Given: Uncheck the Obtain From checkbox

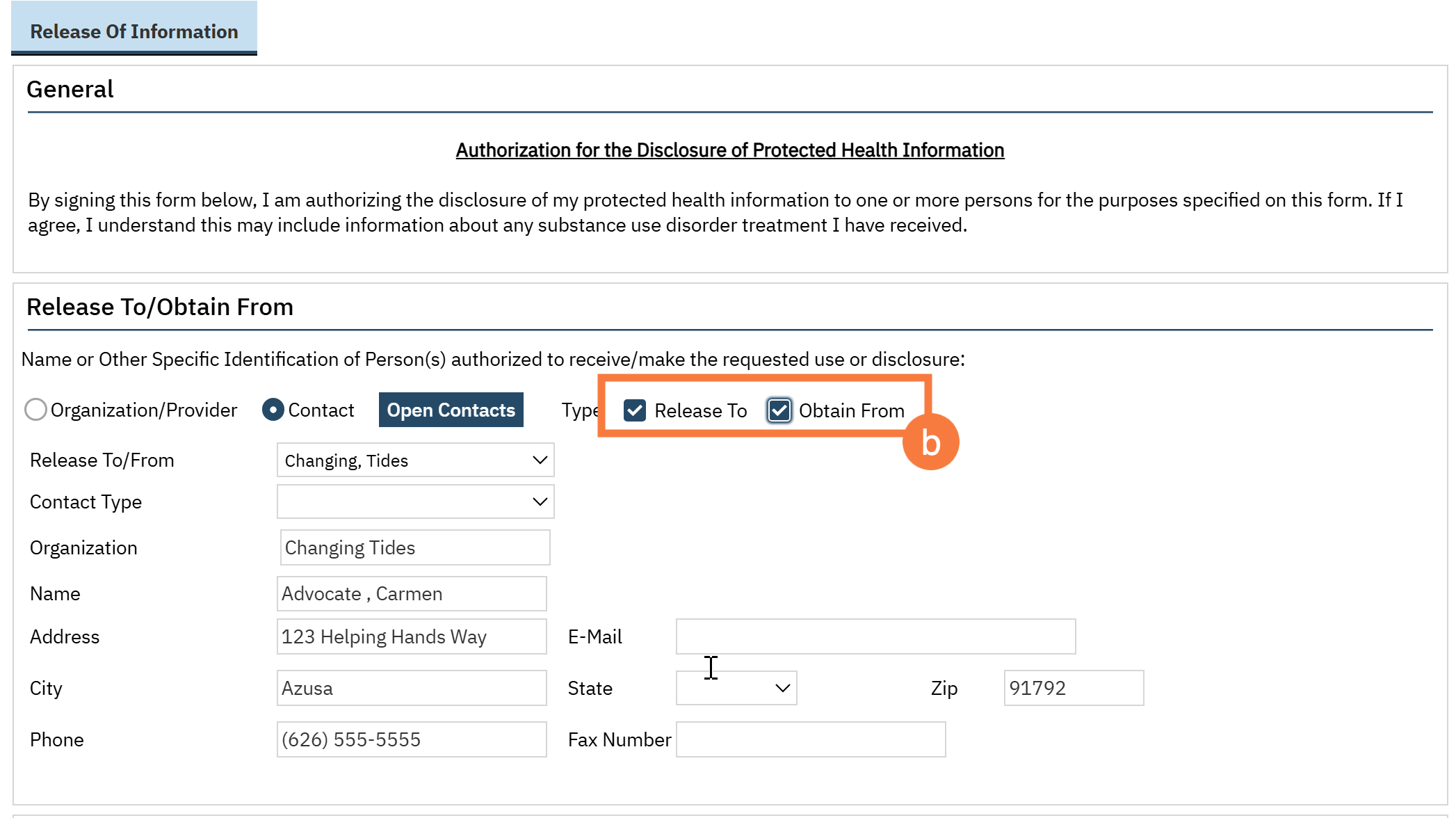Looking at the screenshot, I should click(779, 410).
